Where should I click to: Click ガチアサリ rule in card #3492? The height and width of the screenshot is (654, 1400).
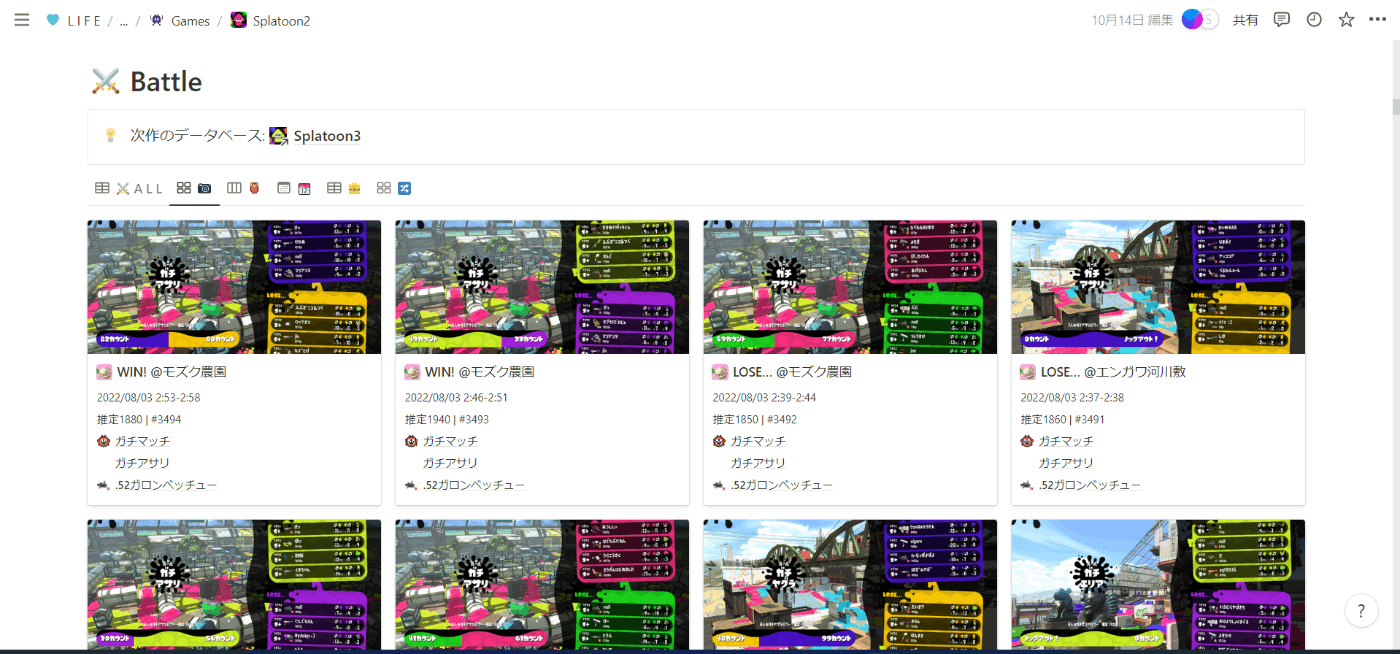[x=758, y=463]
